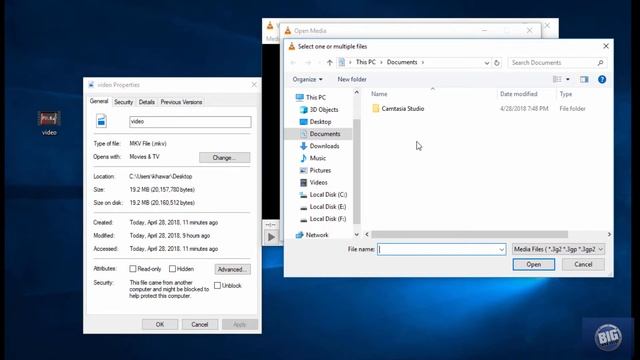Image resolution: width=640 pixels, height=360 pixels.
Task: Close the video Properties window
Action: (254, 84)
